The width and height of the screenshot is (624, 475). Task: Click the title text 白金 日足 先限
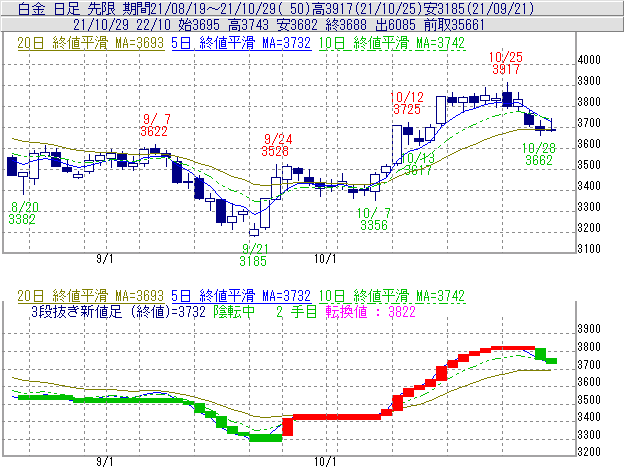click(66, 8)
